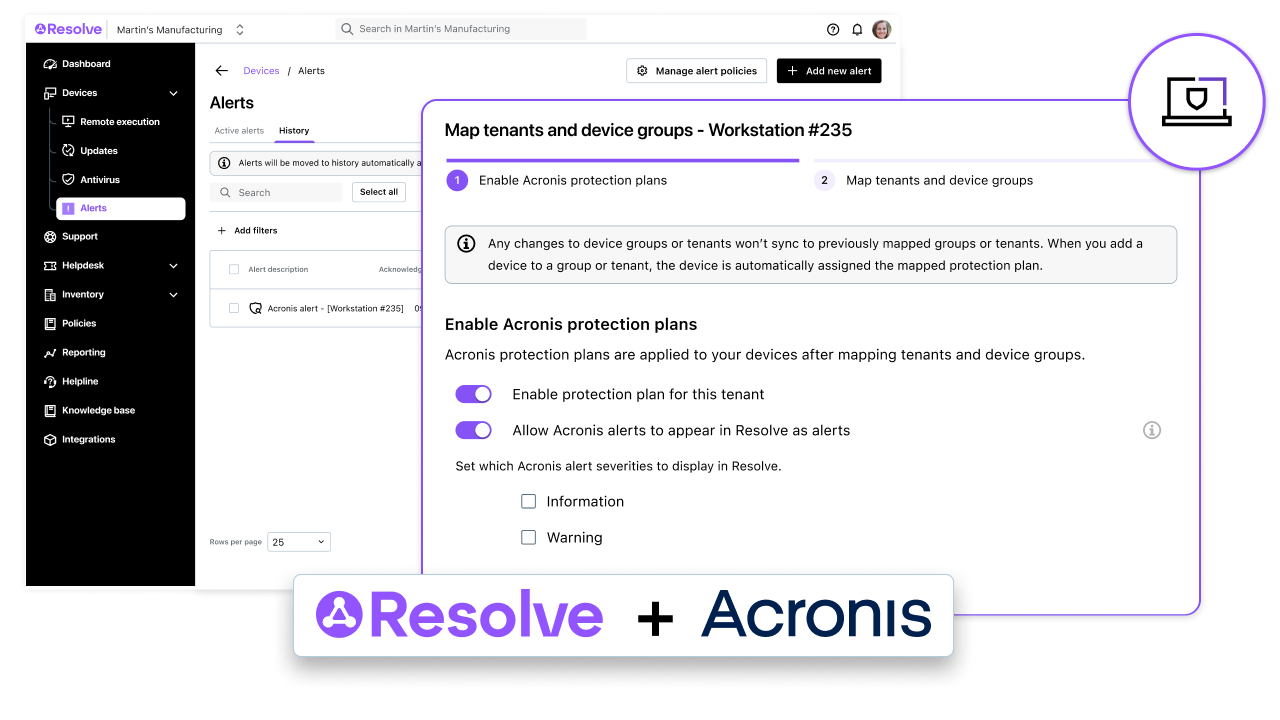Click gear icon in Manage alert policies
The width and height of the screenshot is (1280, 720).
pos(642,71)
